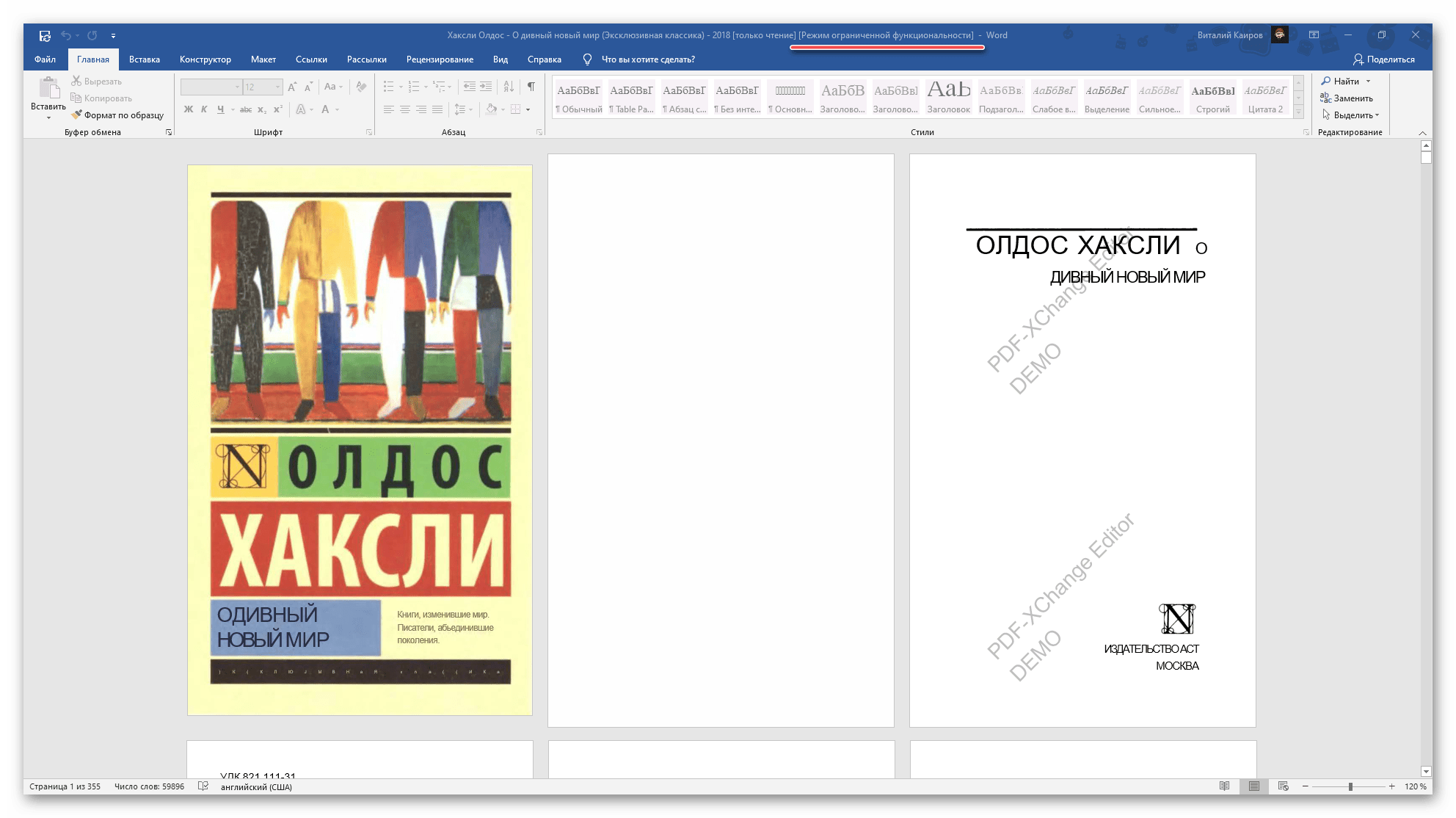The height and width of the screenshot is (818, 1456).
Task: Click the redo icon in the quick access toolbar
Action: [92, 35]
